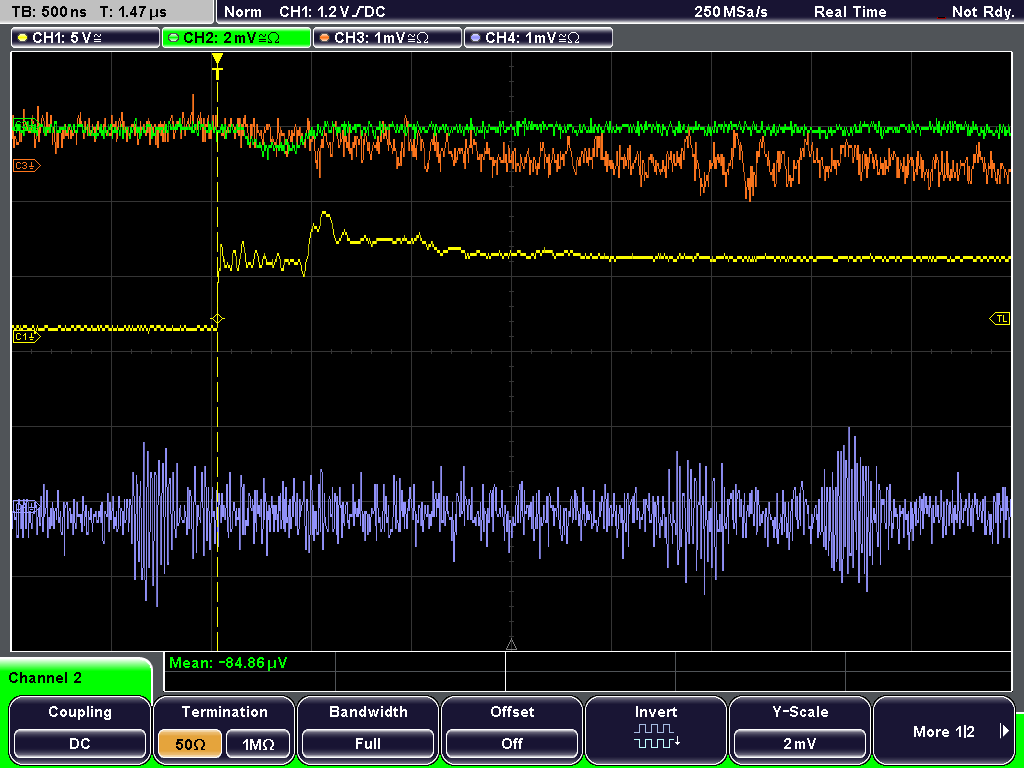Click the 250 MSa/s sample rate readout

(731, 12)
